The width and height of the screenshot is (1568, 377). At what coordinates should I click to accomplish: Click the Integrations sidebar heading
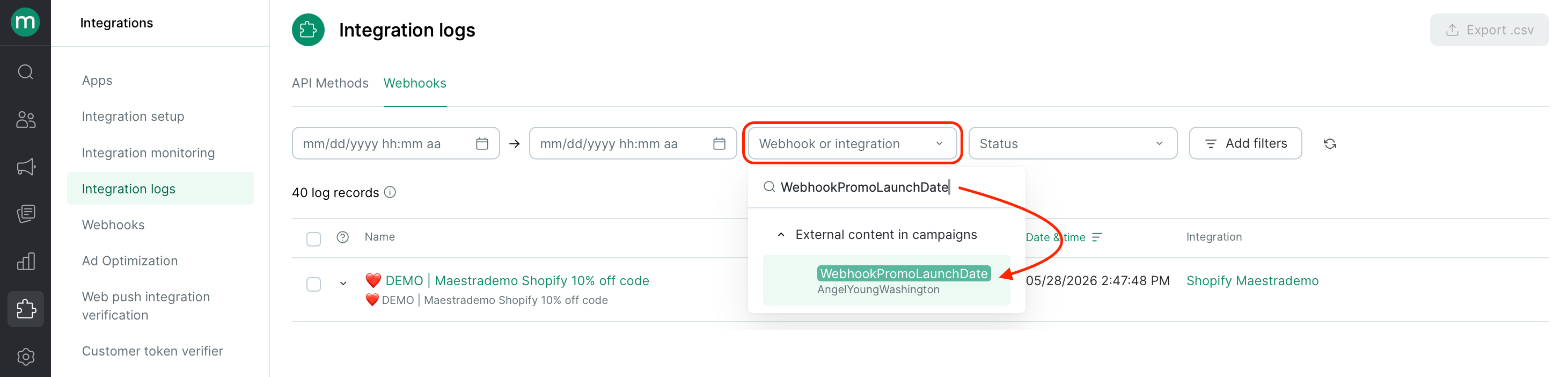coord(116,23)
